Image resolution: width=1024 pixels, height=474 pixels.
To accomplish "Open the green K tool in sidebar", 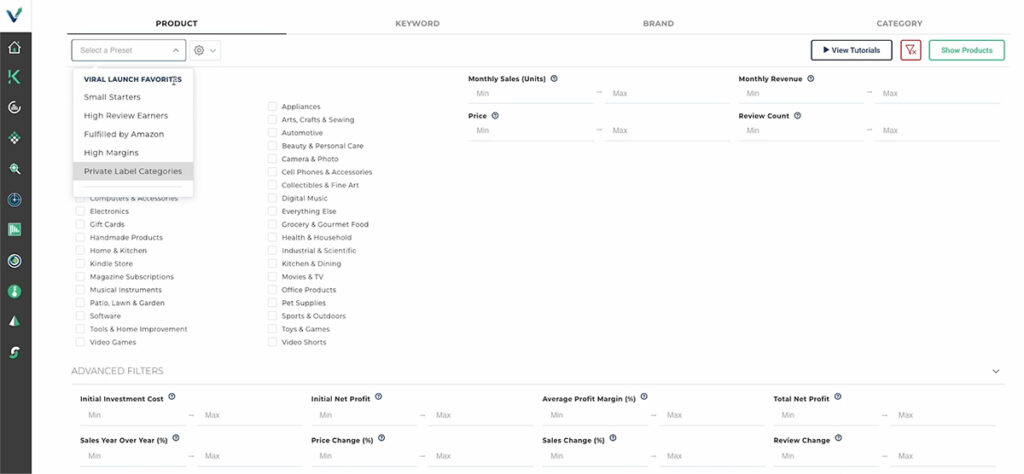I will [14, 77].
